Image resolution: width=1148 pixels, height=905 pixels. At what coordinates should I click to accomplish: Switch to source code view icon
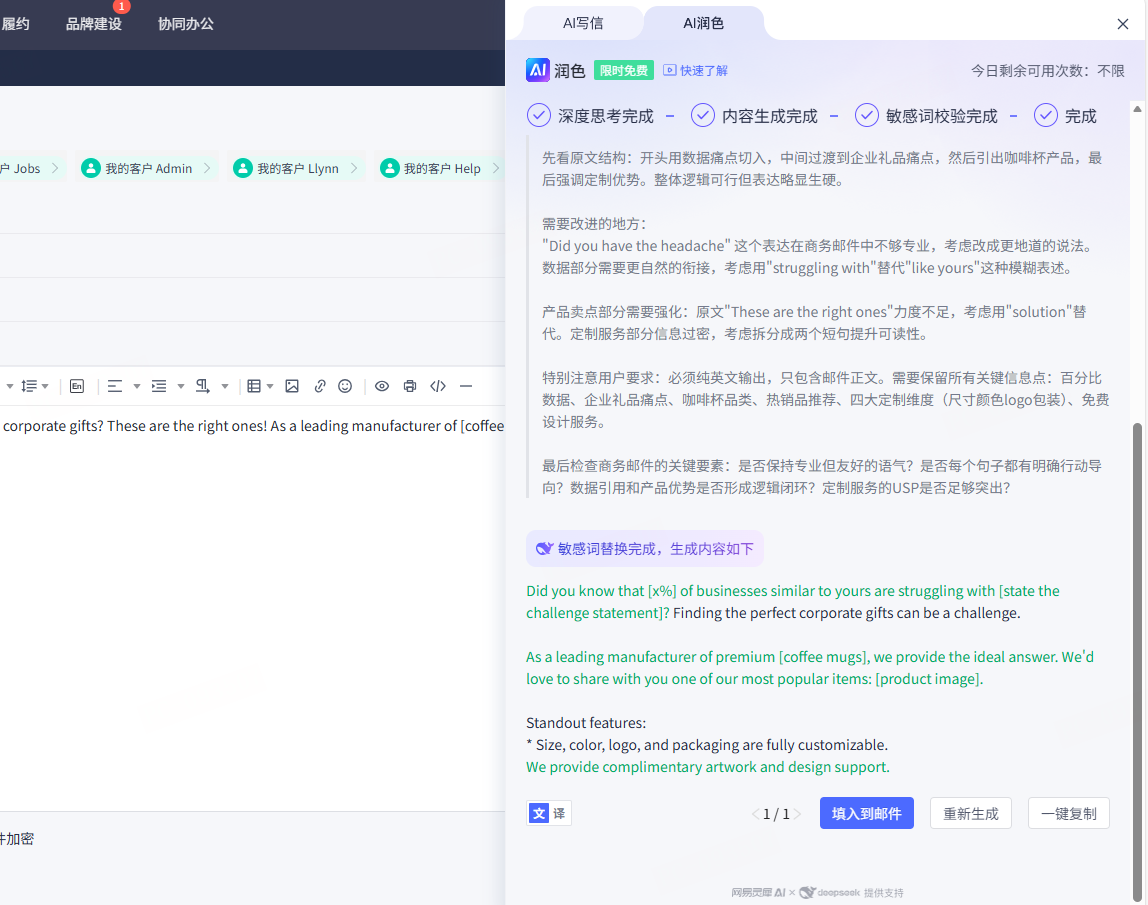point(438,386)
